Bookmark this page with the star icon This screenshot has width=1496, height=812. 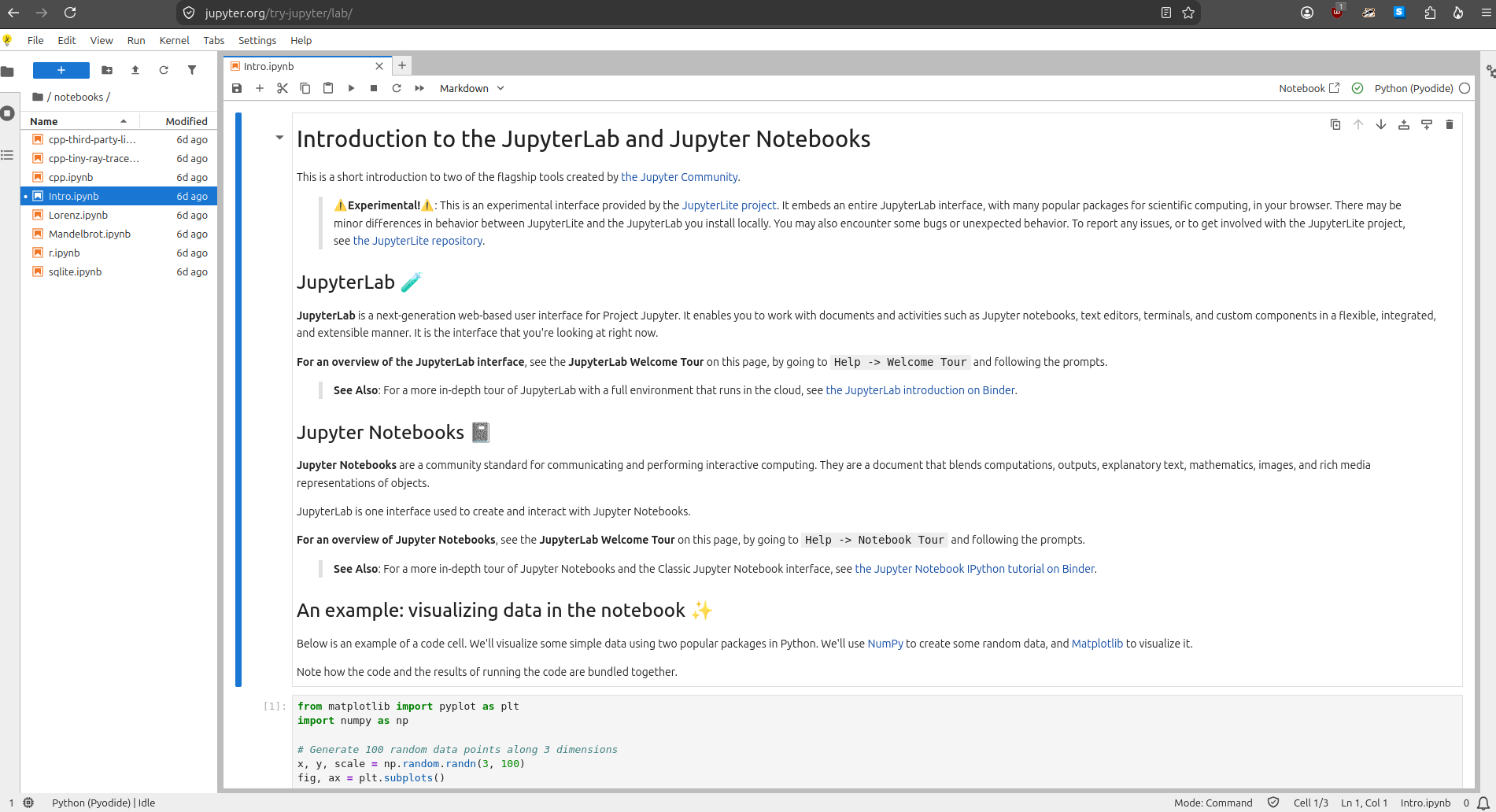pos(1188,13)
